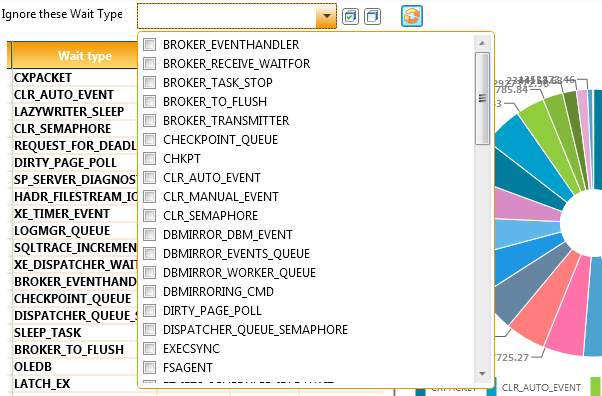
Task: Select CHECKPOINT_QUEUE row in wait table
Action: click(75, 298)
